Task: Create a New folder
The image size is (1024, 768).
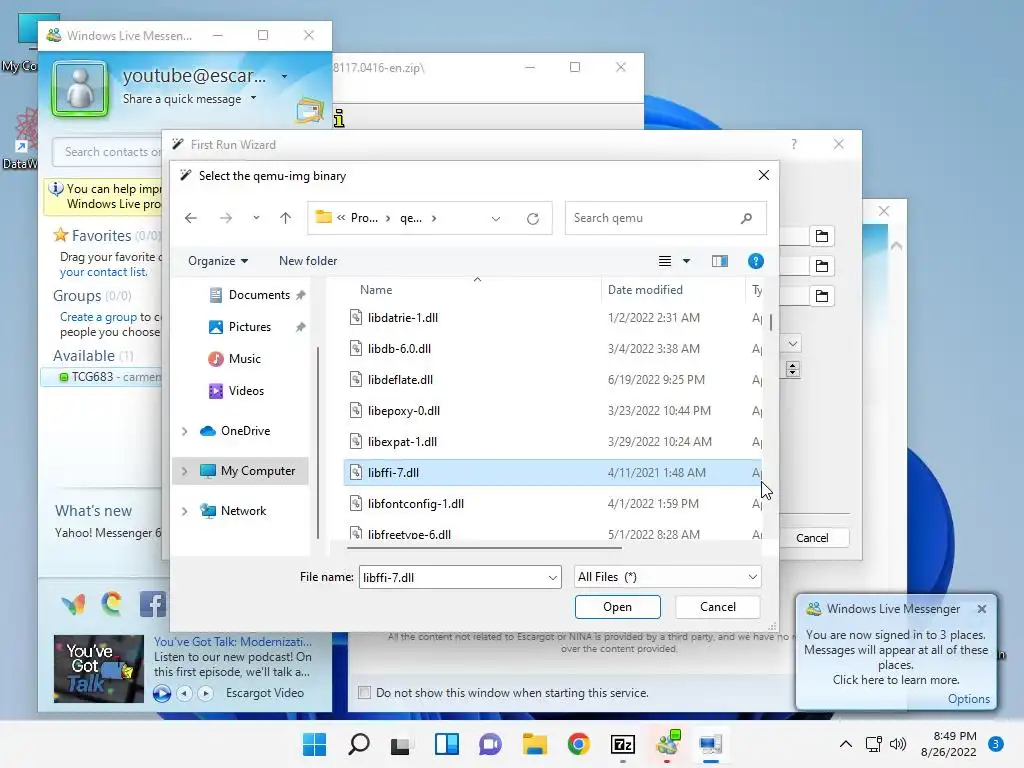Action: coord(308,261)
